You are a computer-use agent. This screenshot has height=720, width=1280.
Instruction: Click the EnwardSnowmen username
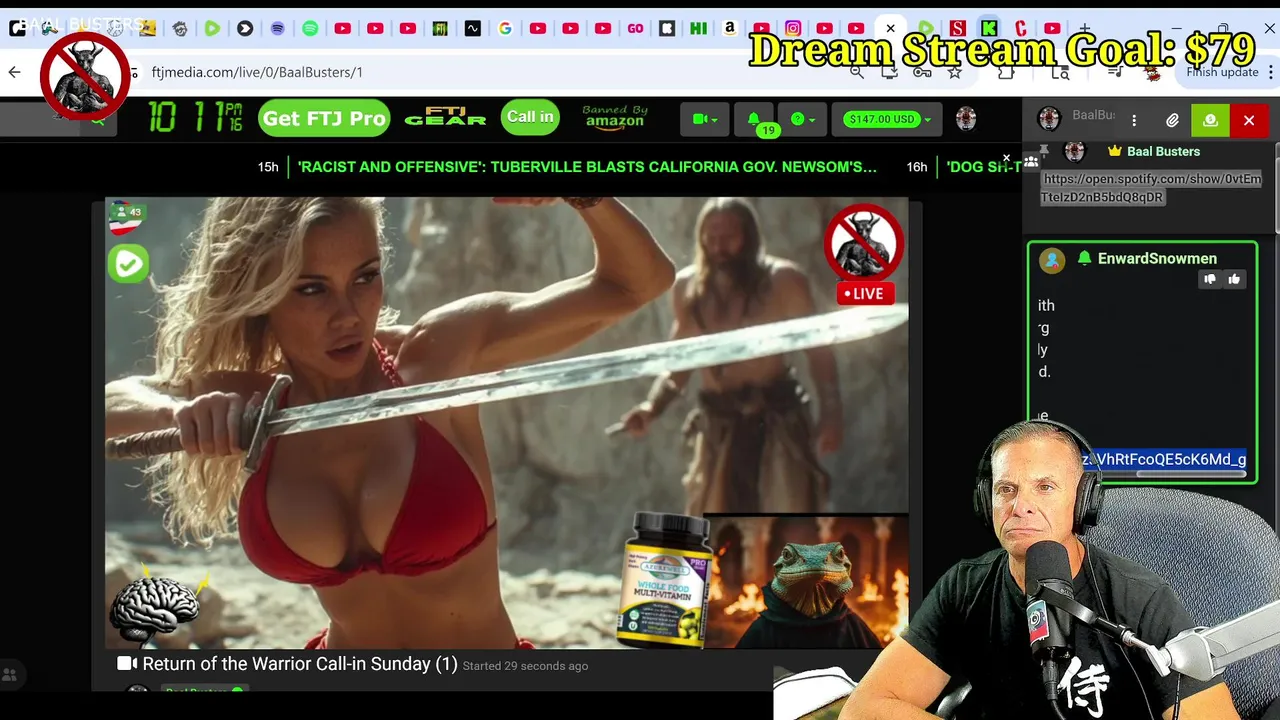[x=1157, y=258]
